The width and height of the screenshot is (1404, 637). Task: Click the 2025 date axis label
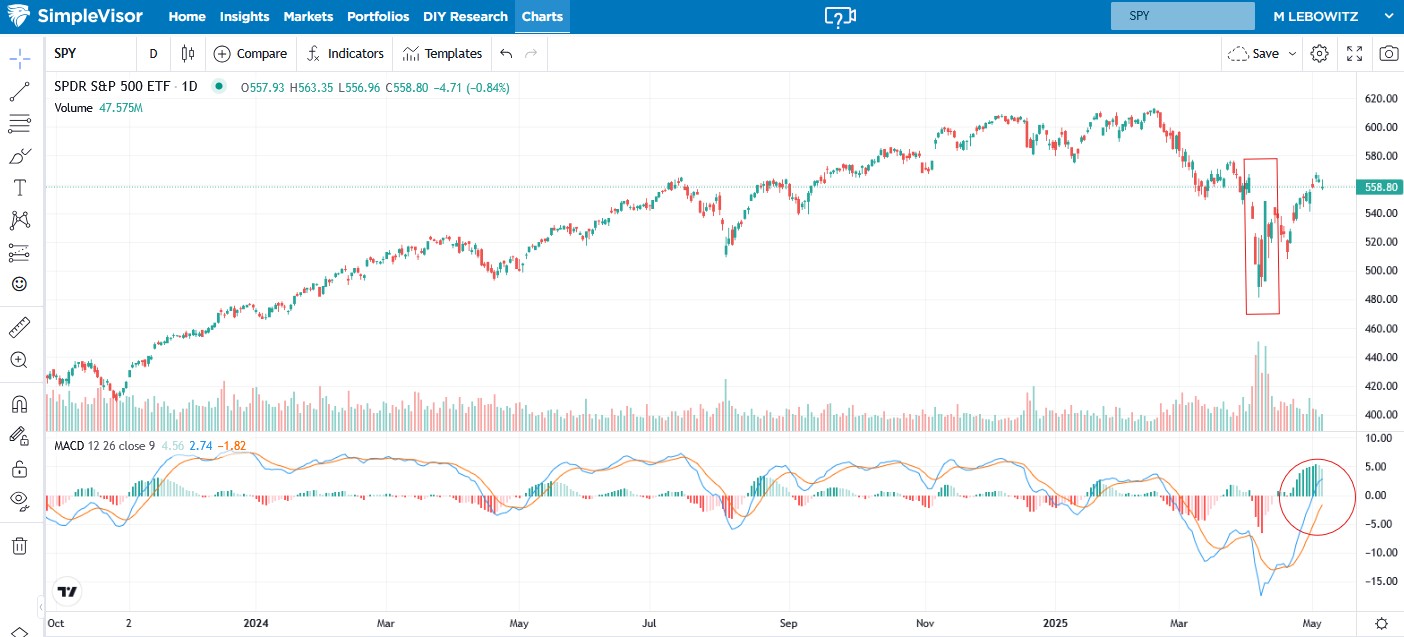(1058, 623)
